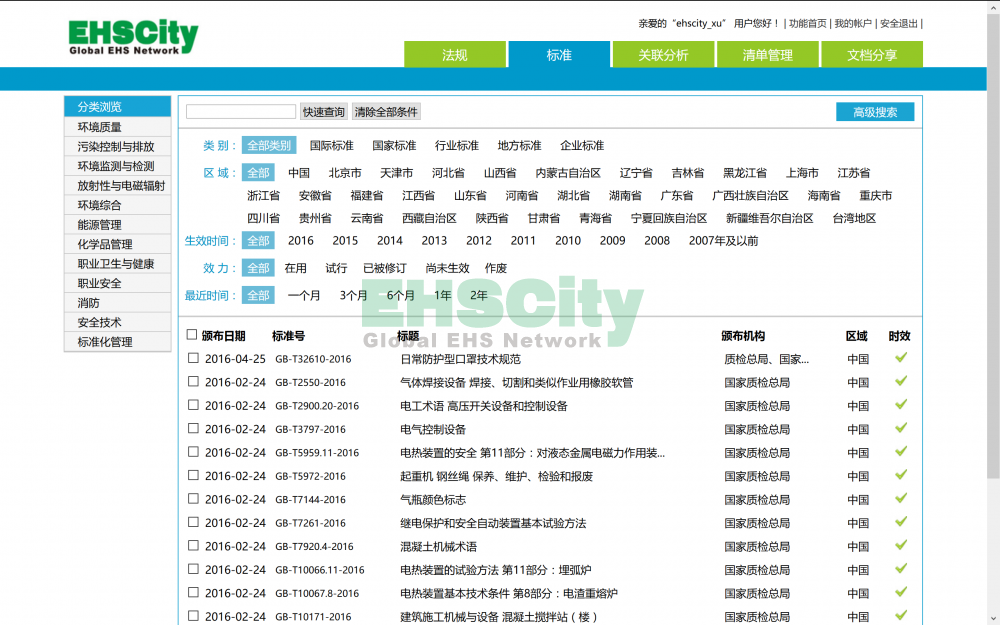1000x625 pixels.
Task: Select checkbox for GB-T5972-2016 standard
Action: [x=194, y=475]
